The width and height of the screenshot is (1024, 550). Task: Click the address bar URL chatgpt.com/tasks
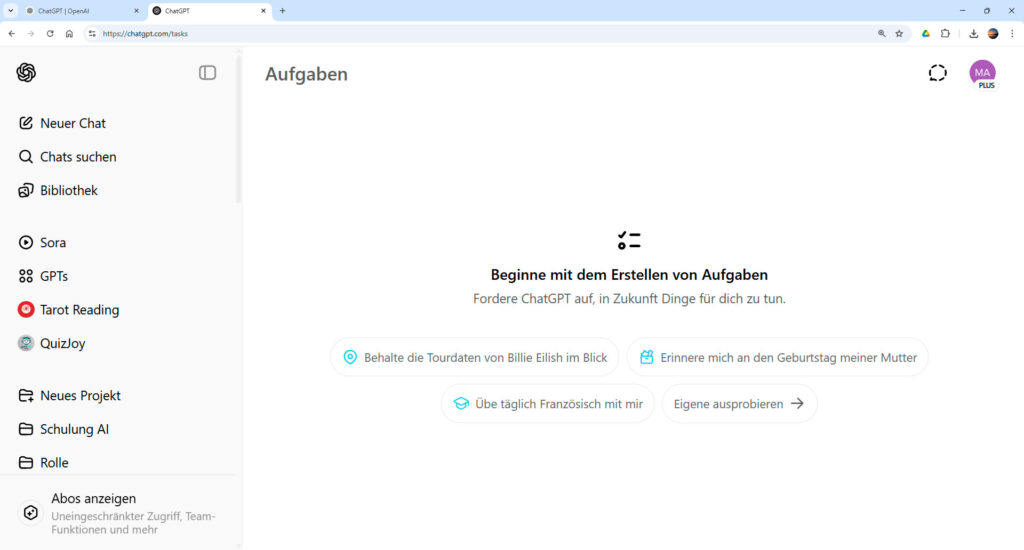tap(145, 34)
